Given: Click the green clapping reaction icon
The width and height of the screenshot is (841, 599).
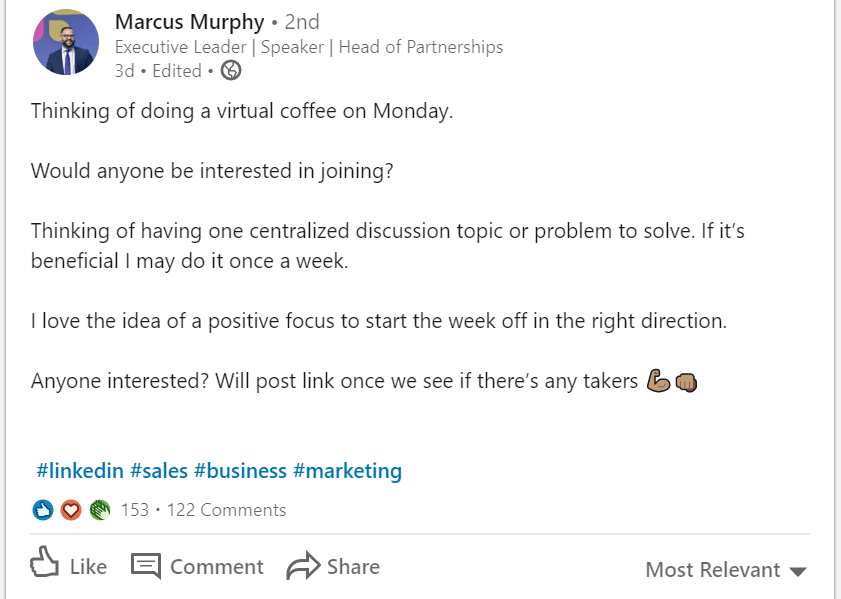Looking at the screenshot, I should tap(98, 510).
